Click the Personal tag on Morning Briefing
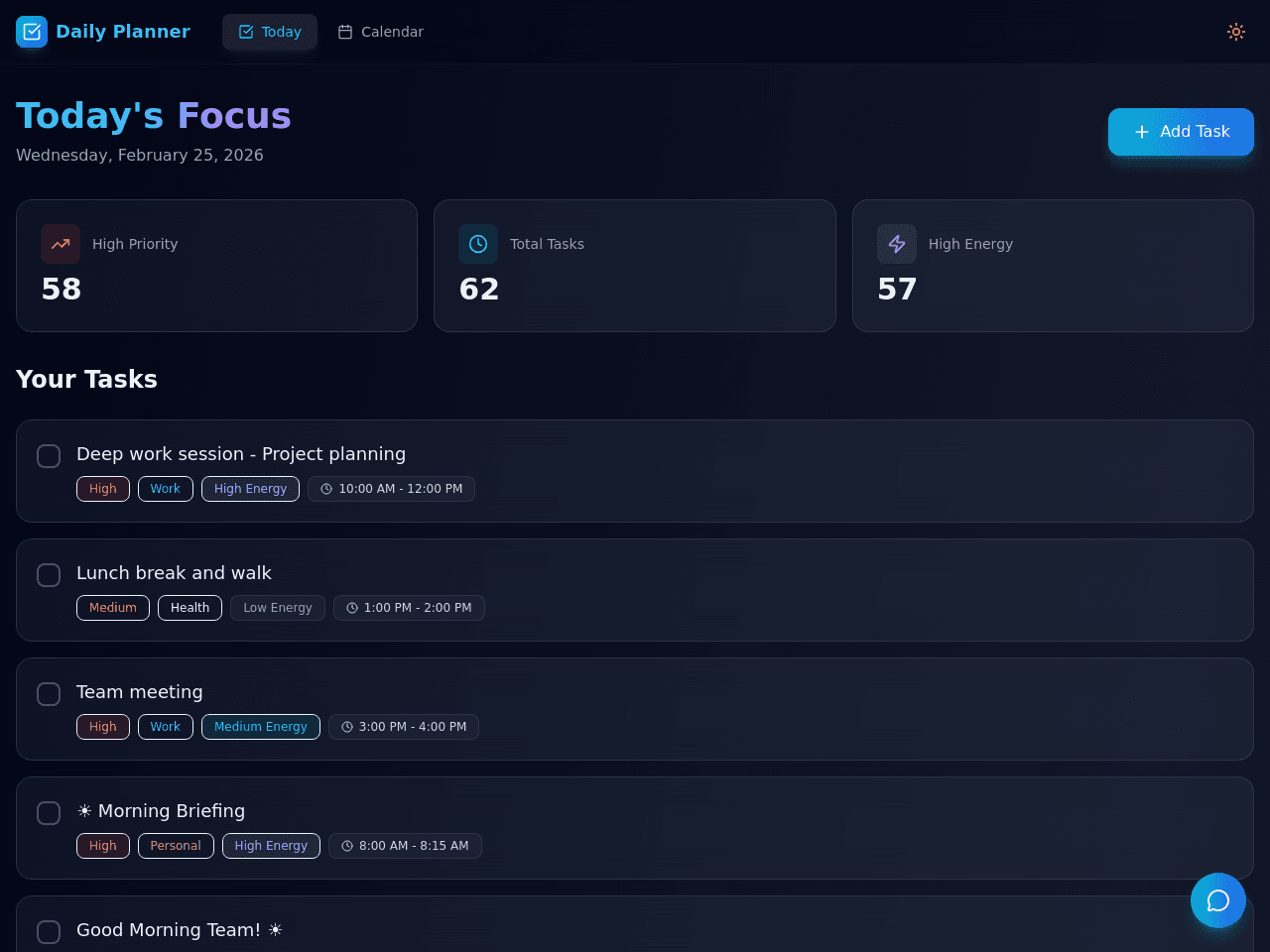The width and height of the screenshot is (1270, 952). click(176, 846)
